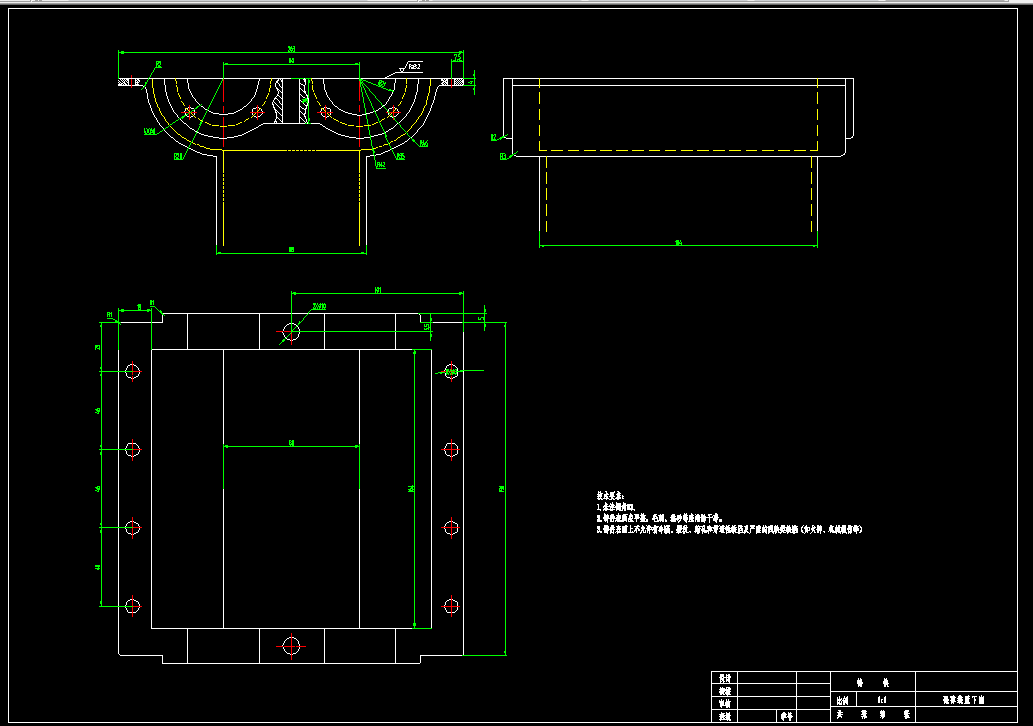Select the third, longest technical requirement line
The image size is (1033, 726).
pos(729,529)
